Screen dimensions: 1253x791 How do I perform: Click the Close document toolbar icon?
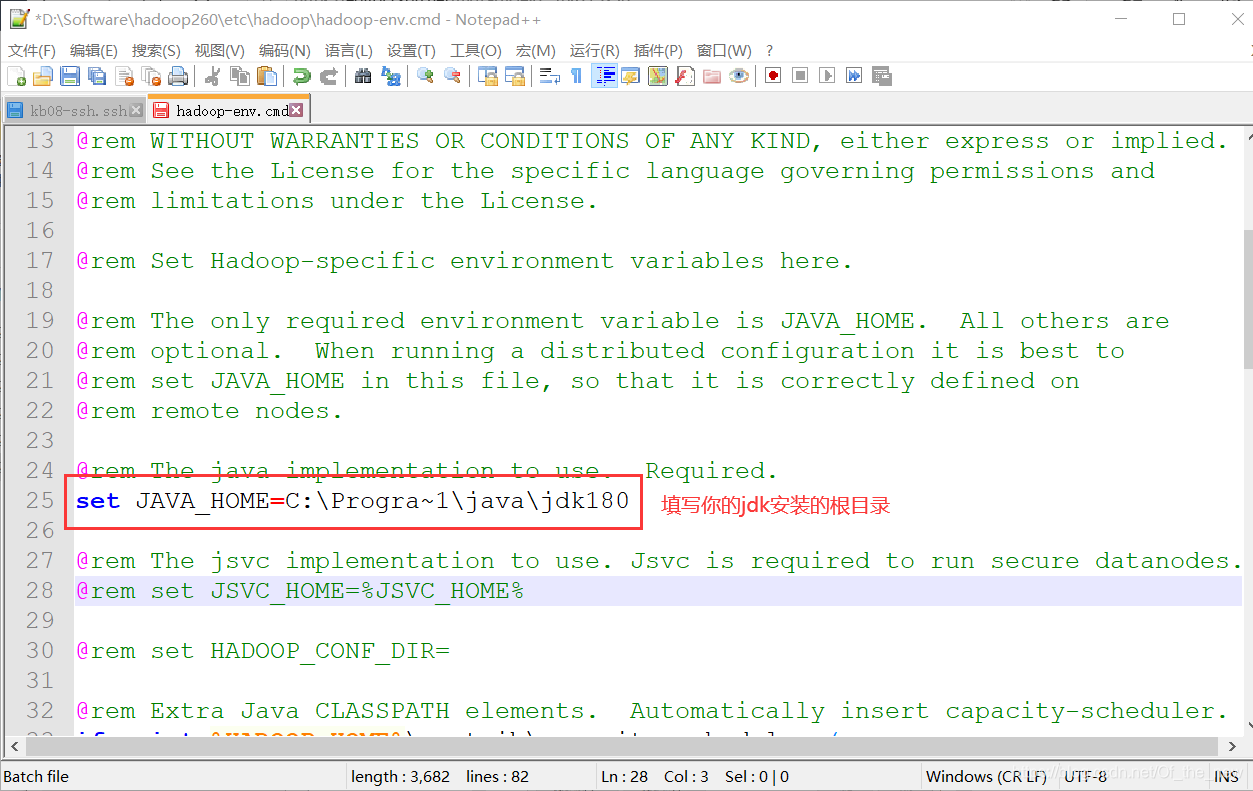click(x=124, y=76)
